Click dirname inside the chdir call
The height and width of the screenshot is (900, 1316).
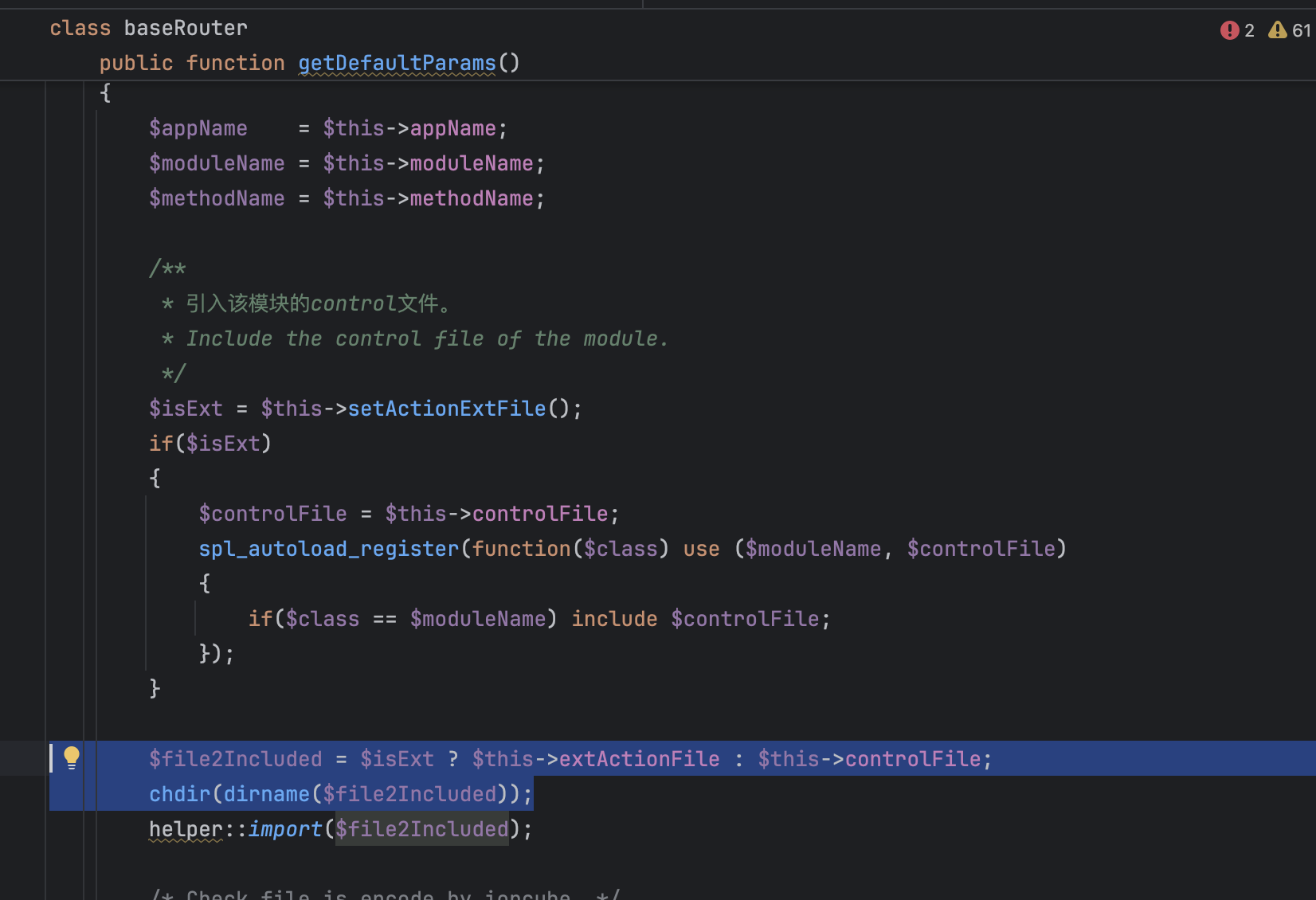click(x=267, y=794)
